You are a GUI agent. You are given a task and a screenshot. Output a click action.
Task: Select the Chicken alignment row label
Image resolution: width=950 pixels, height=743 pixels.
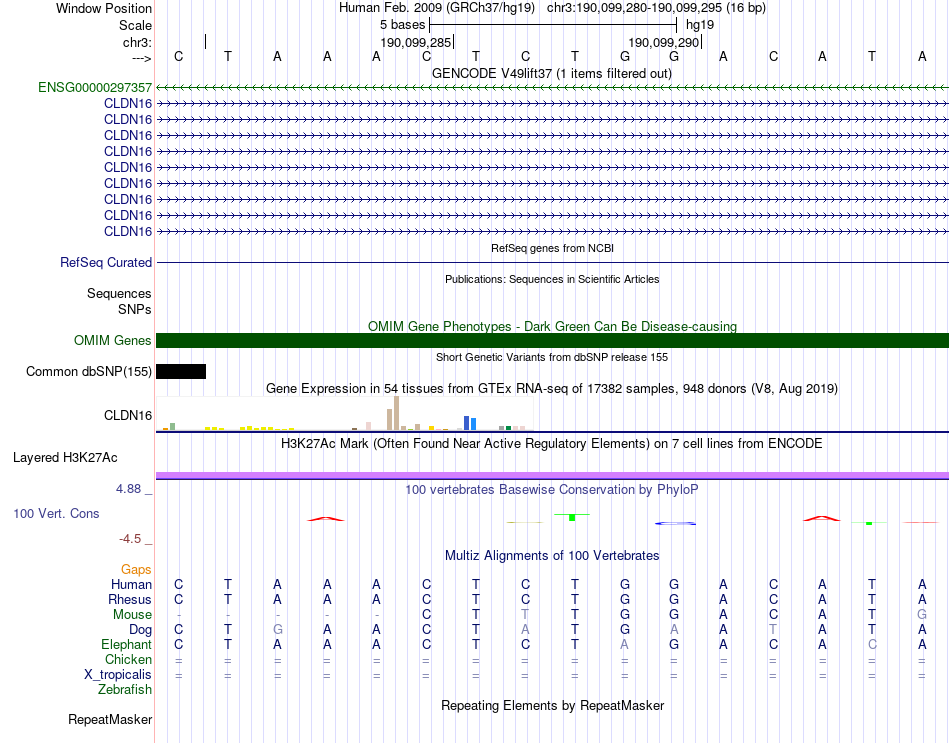[x=128, y=659]
